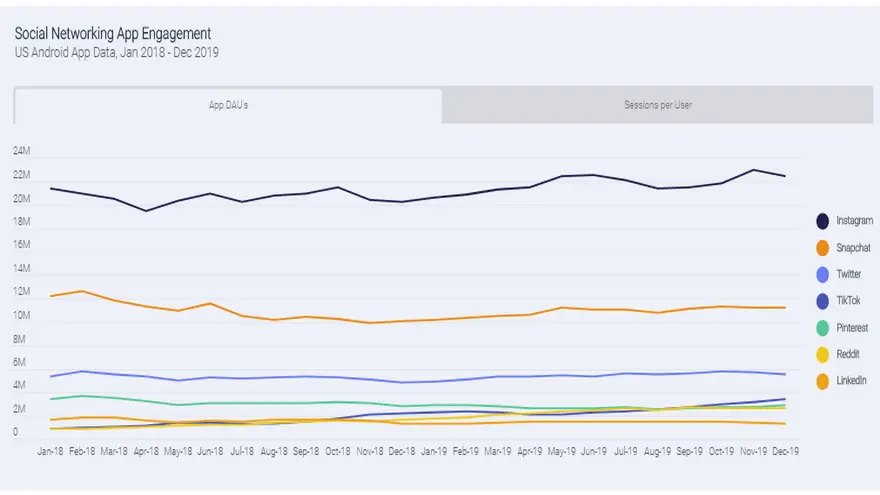This screenshot has width=880, height=495.
Task: Toggle the TikTok legend label
Action: click(x=848, y=300)
